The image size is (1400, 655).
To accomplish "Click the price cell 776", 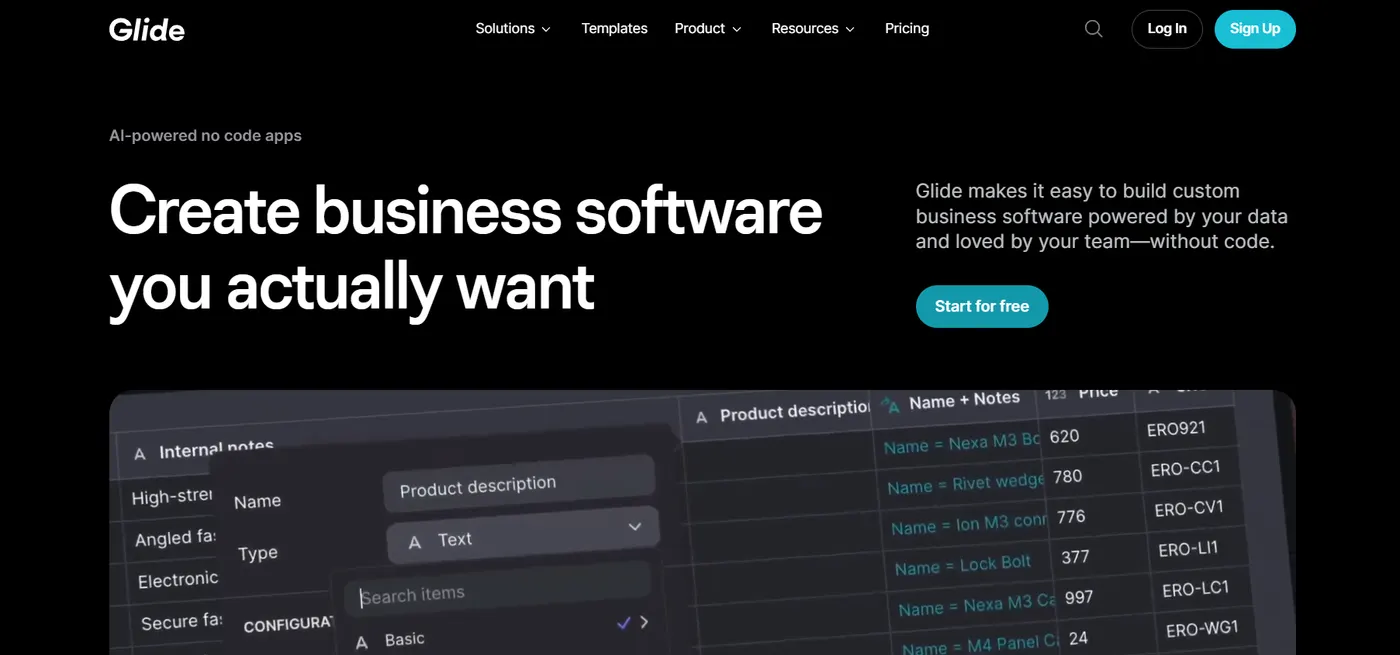I will coord(1071,517).
